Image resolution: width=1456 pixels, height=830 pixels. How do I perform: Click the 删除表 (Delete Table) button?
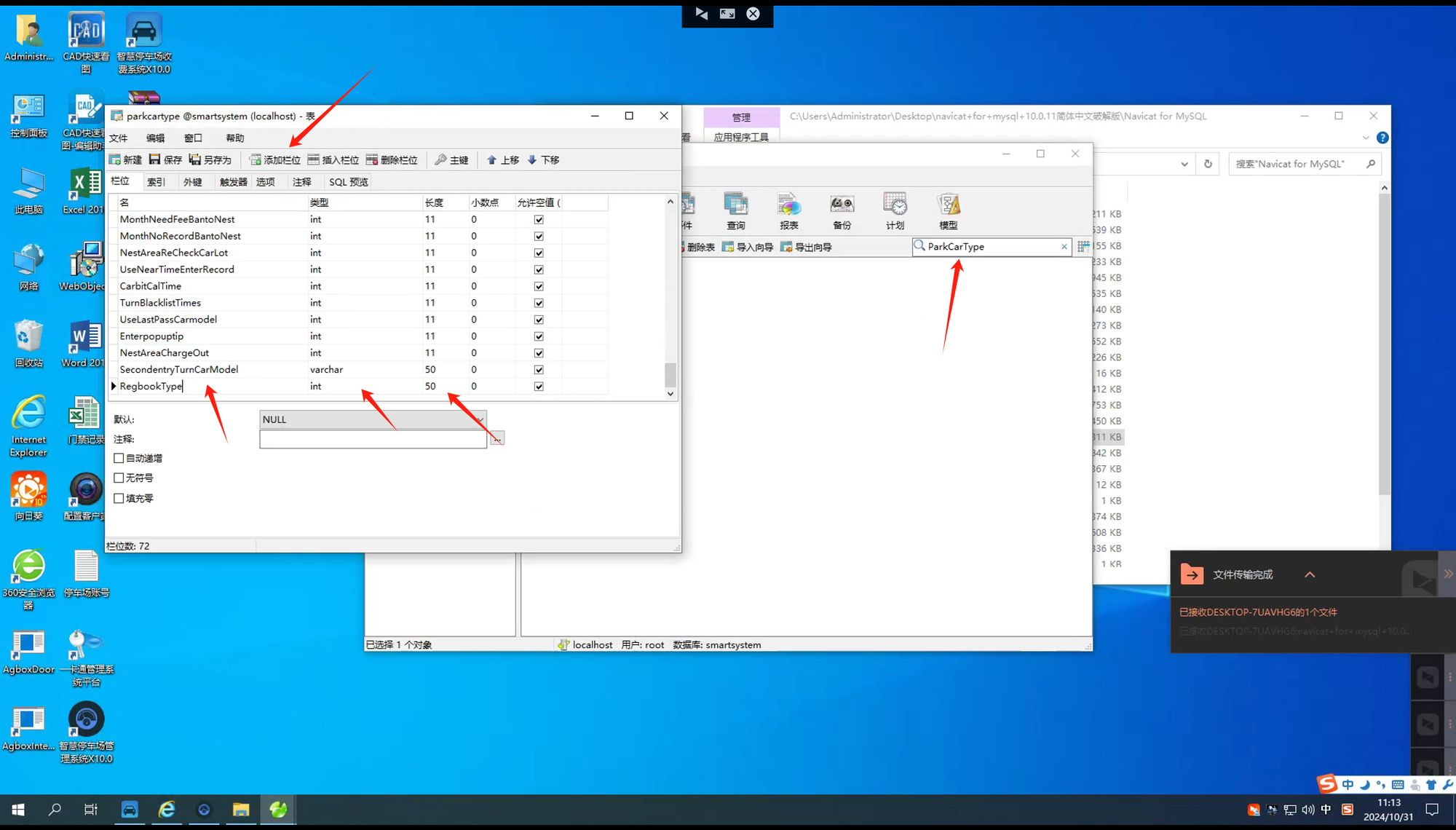pyautogui.click(x=698, y=247)
